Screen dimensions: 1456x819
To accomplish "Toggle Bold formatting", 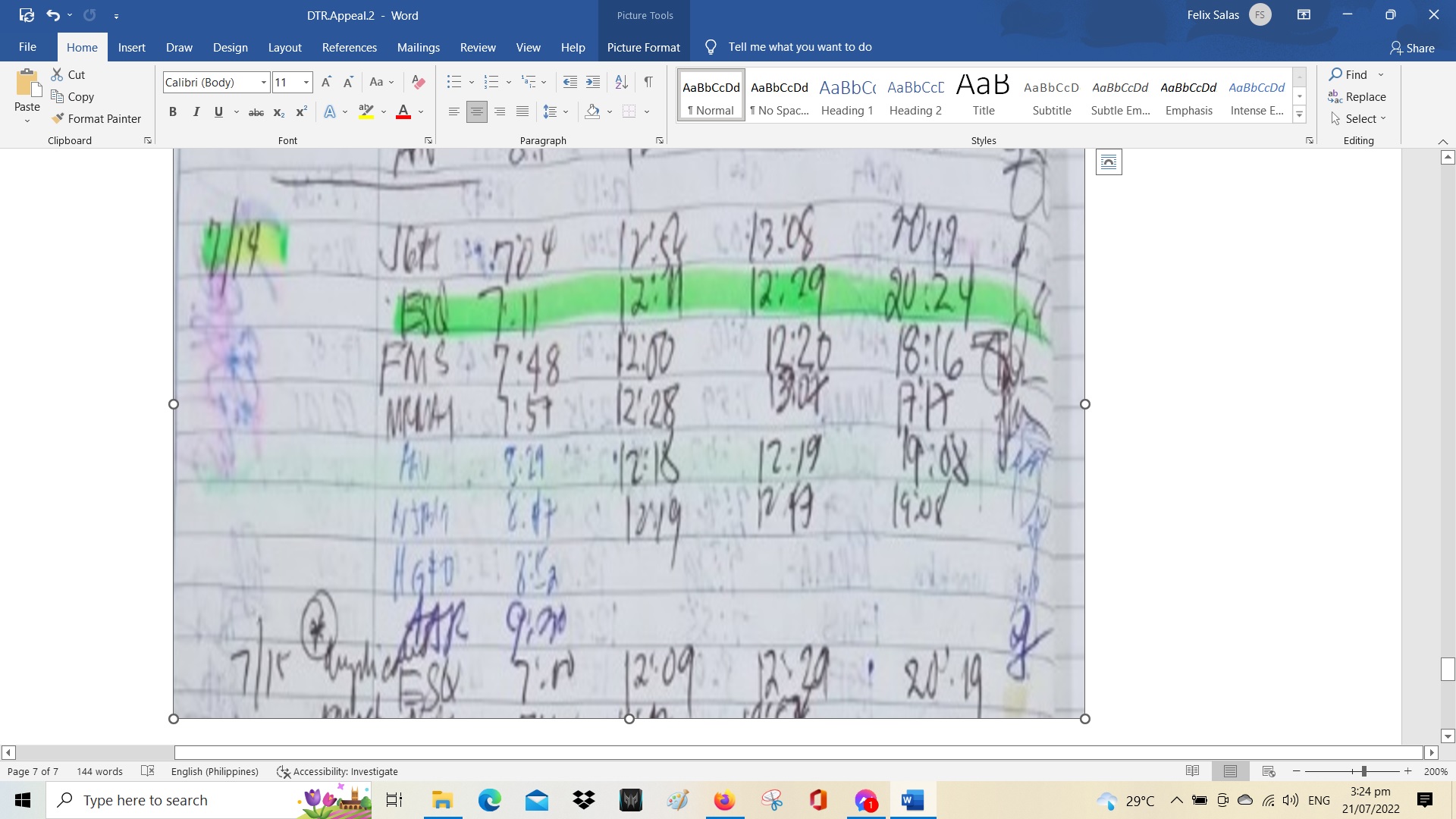I will [x=173, y=112].
